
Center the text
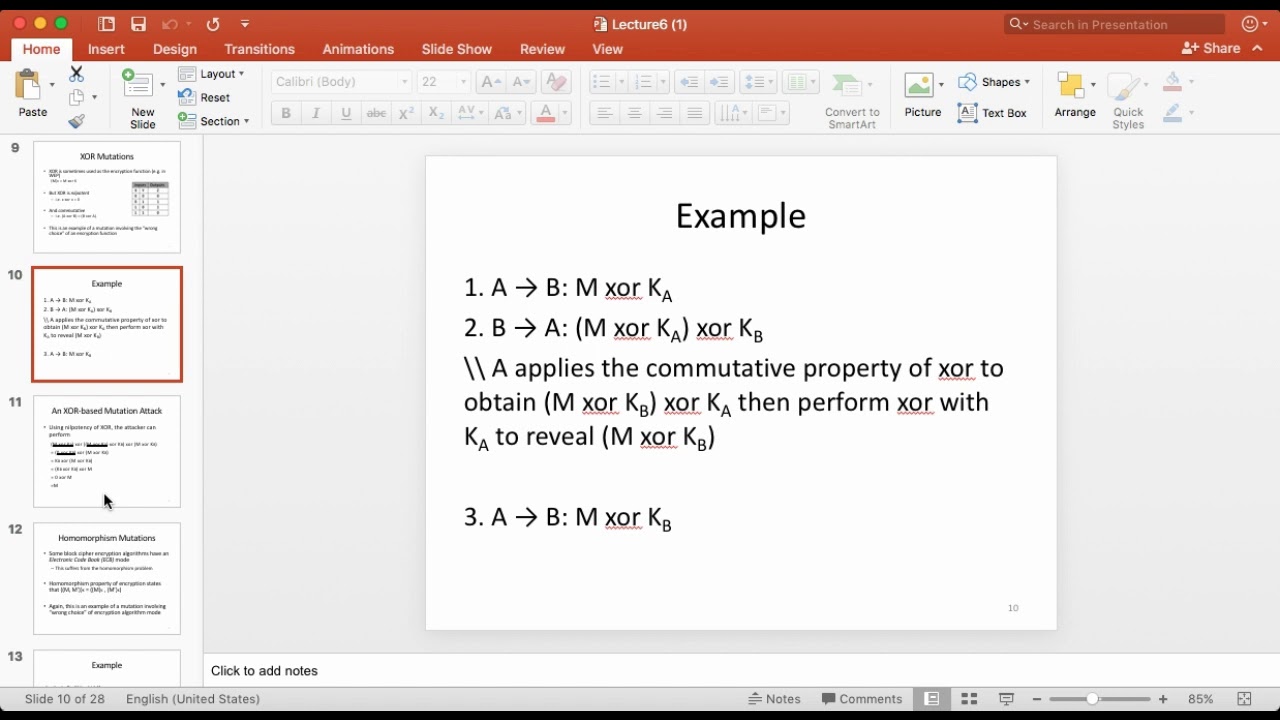coord(634,113)
